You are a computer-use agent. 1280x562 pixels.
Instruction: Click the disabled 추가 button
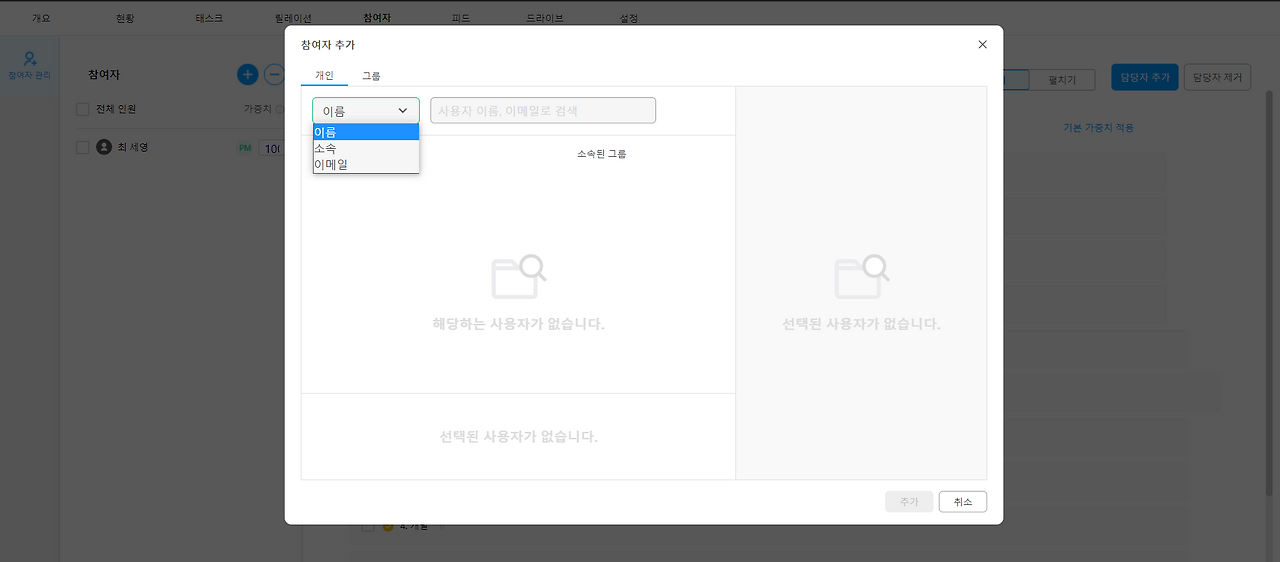[x=909, y=502]
